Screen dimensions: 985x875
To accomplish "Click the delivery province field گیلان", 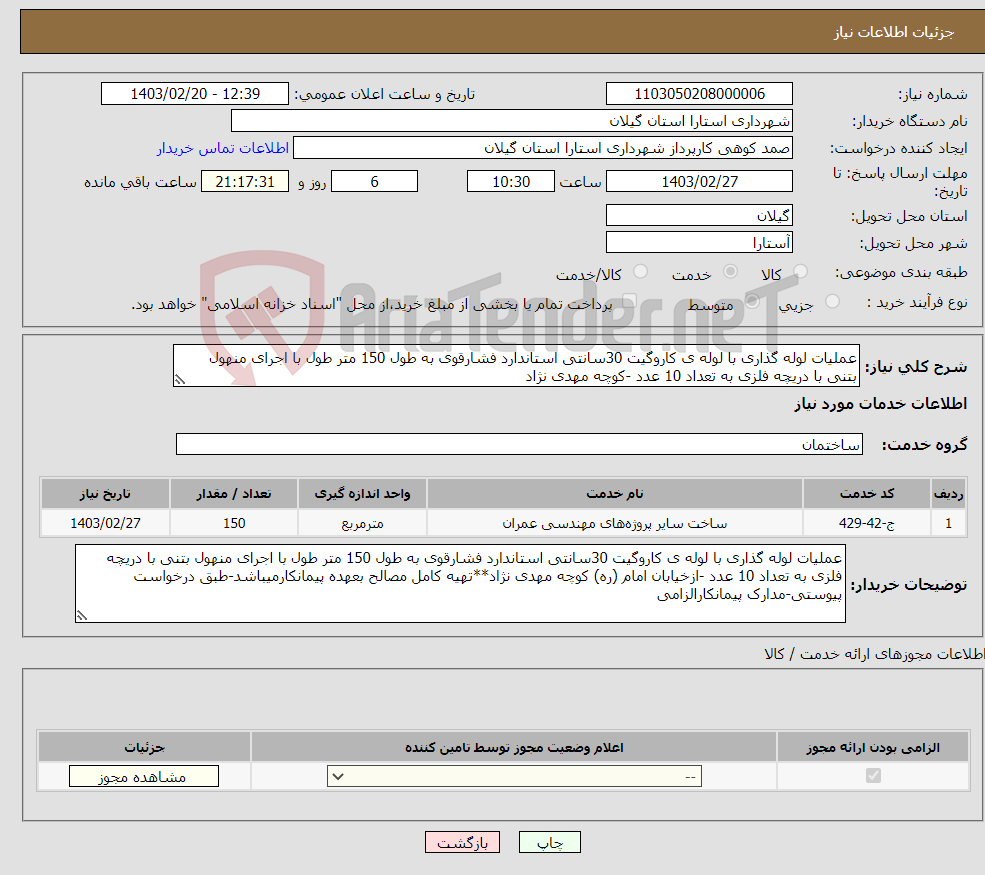I will [x=699, y=215].
